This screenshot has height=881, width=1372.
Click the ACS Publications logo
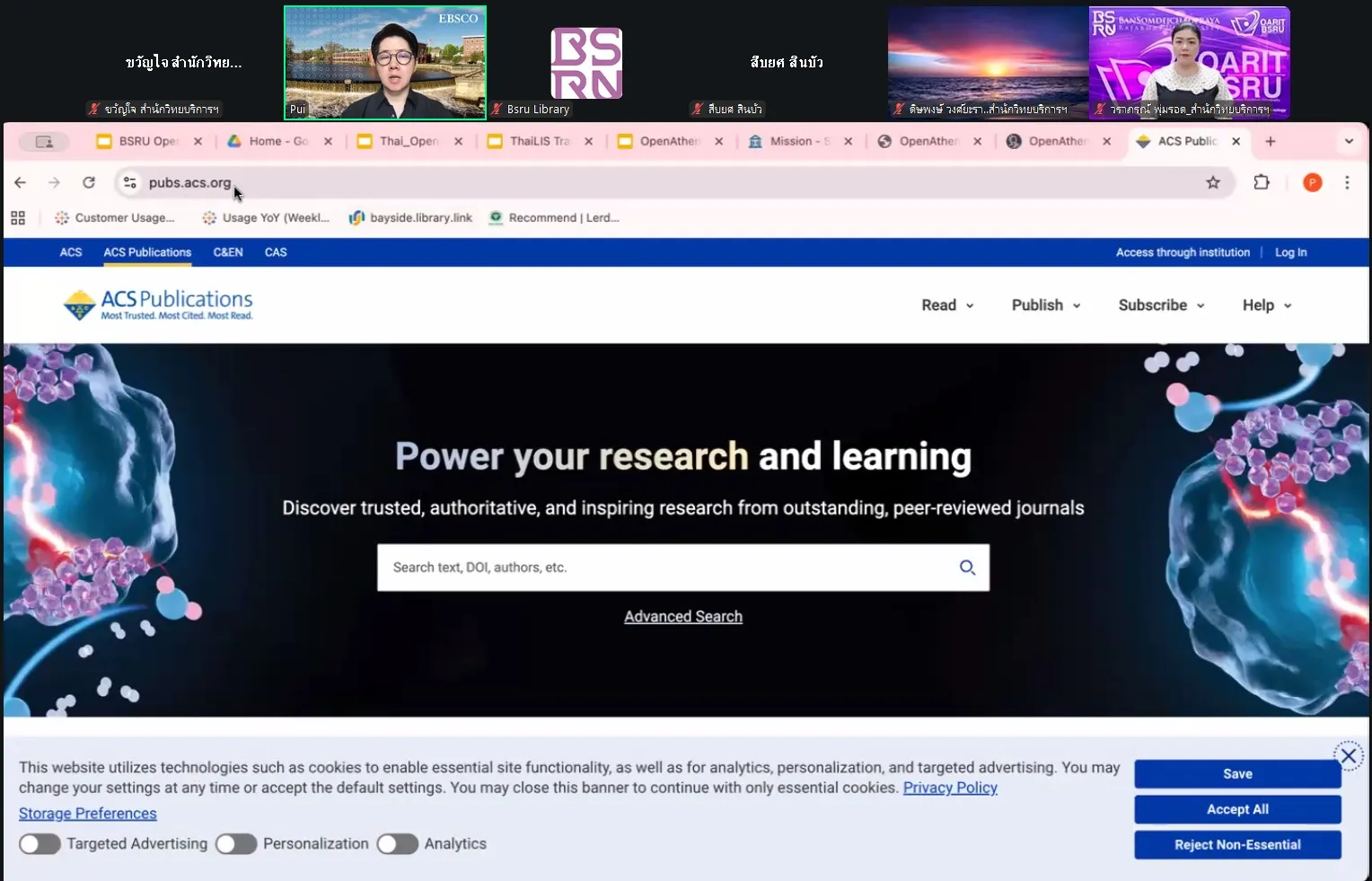pyautogui.click(x=158, y=305)
